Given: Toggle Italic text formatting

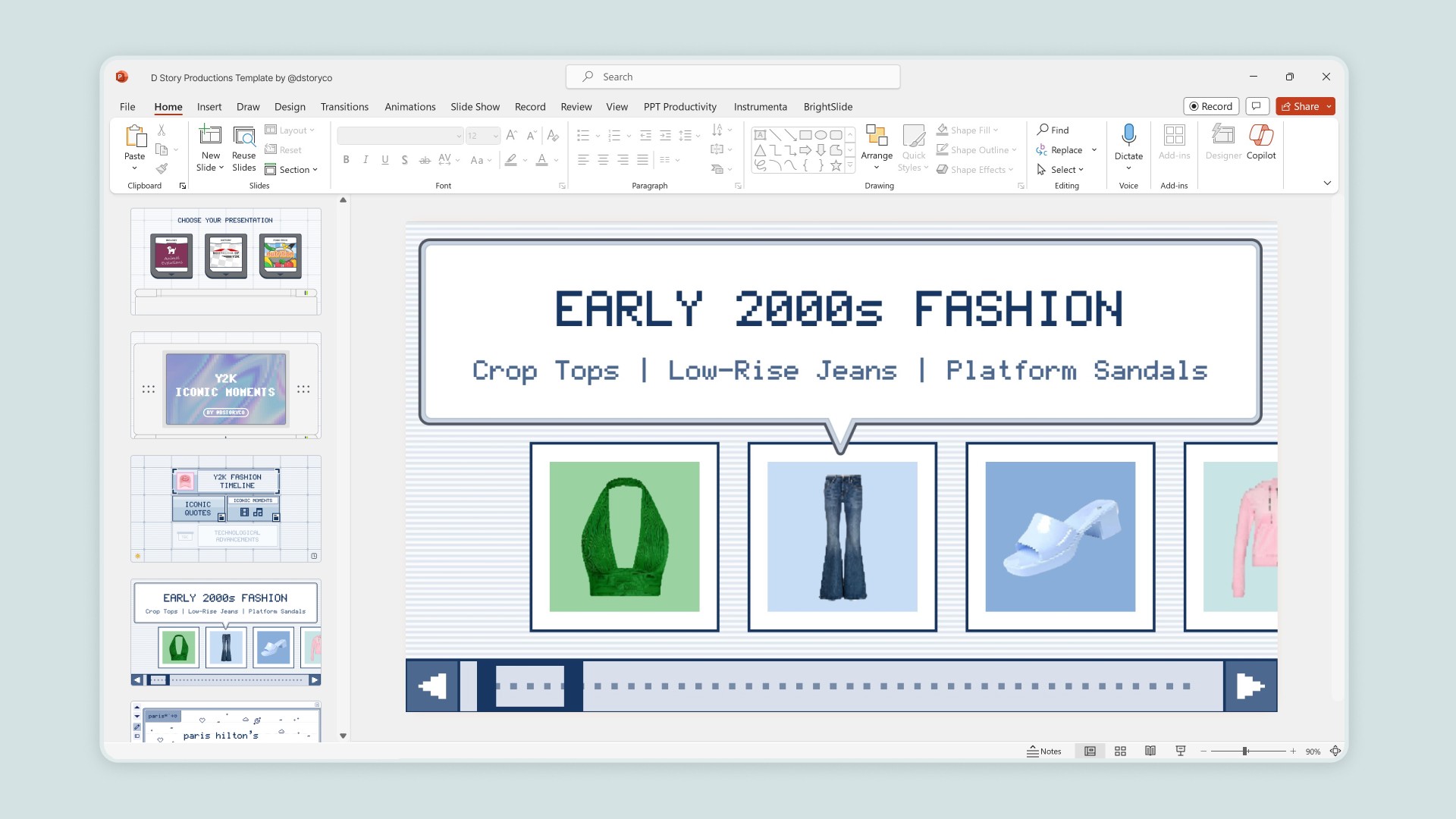Looking at the screenshot, I should click(366, 160).
